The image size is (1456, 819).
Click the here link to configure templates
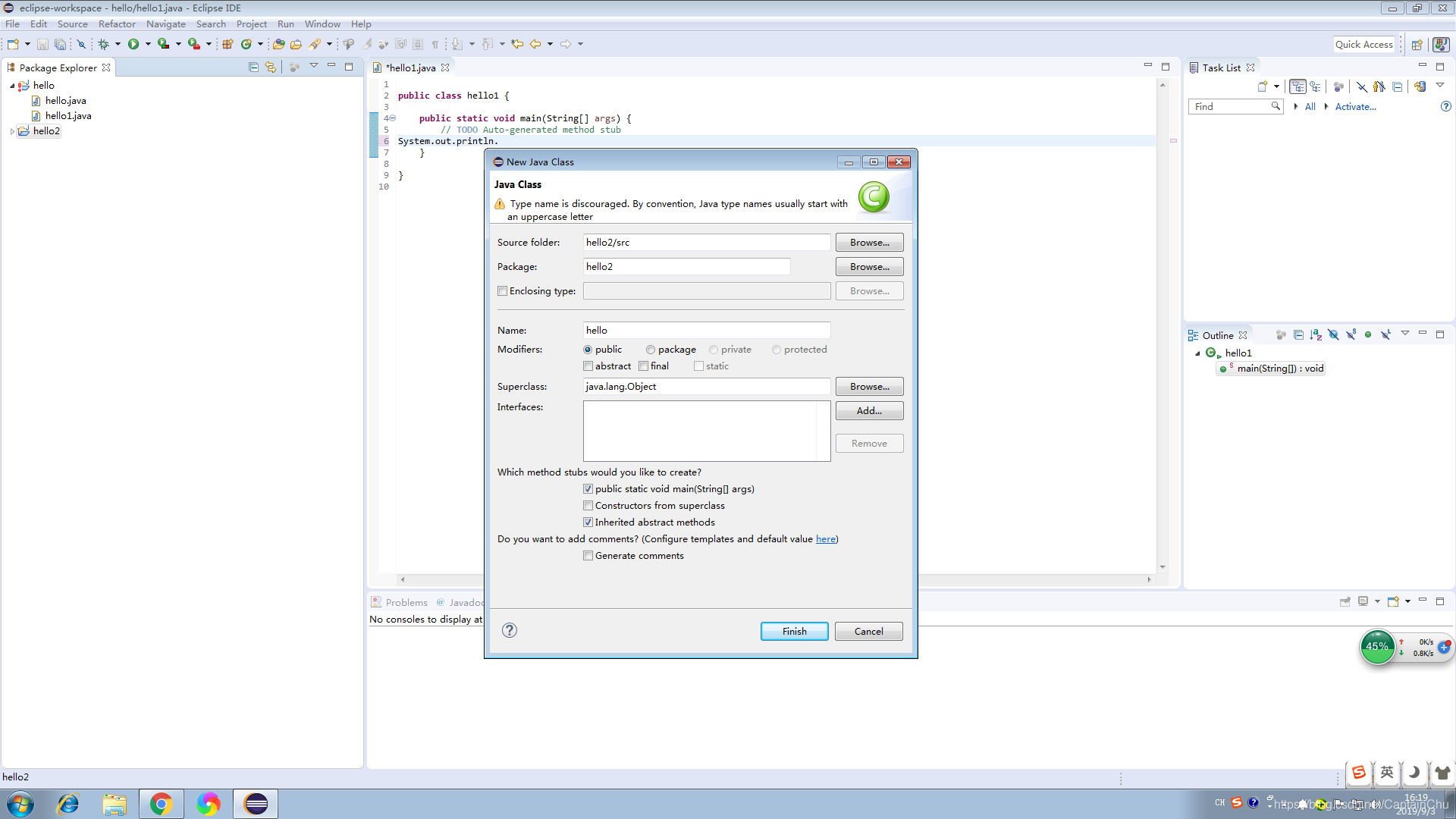coord(825,538)
